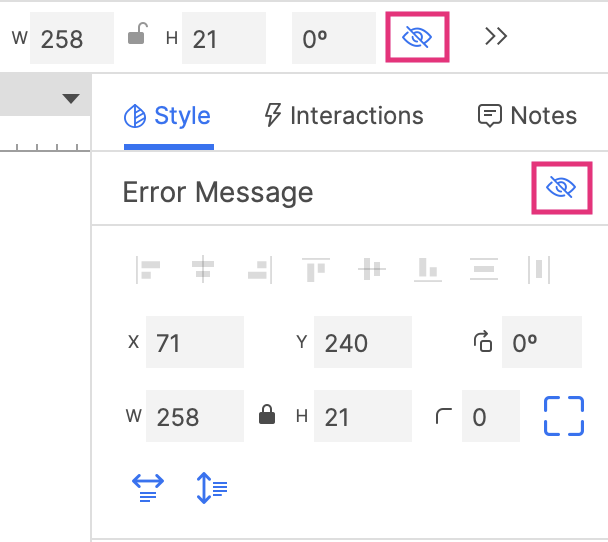Click the X position field showing 71
The image size is (608, 542).
195,343
